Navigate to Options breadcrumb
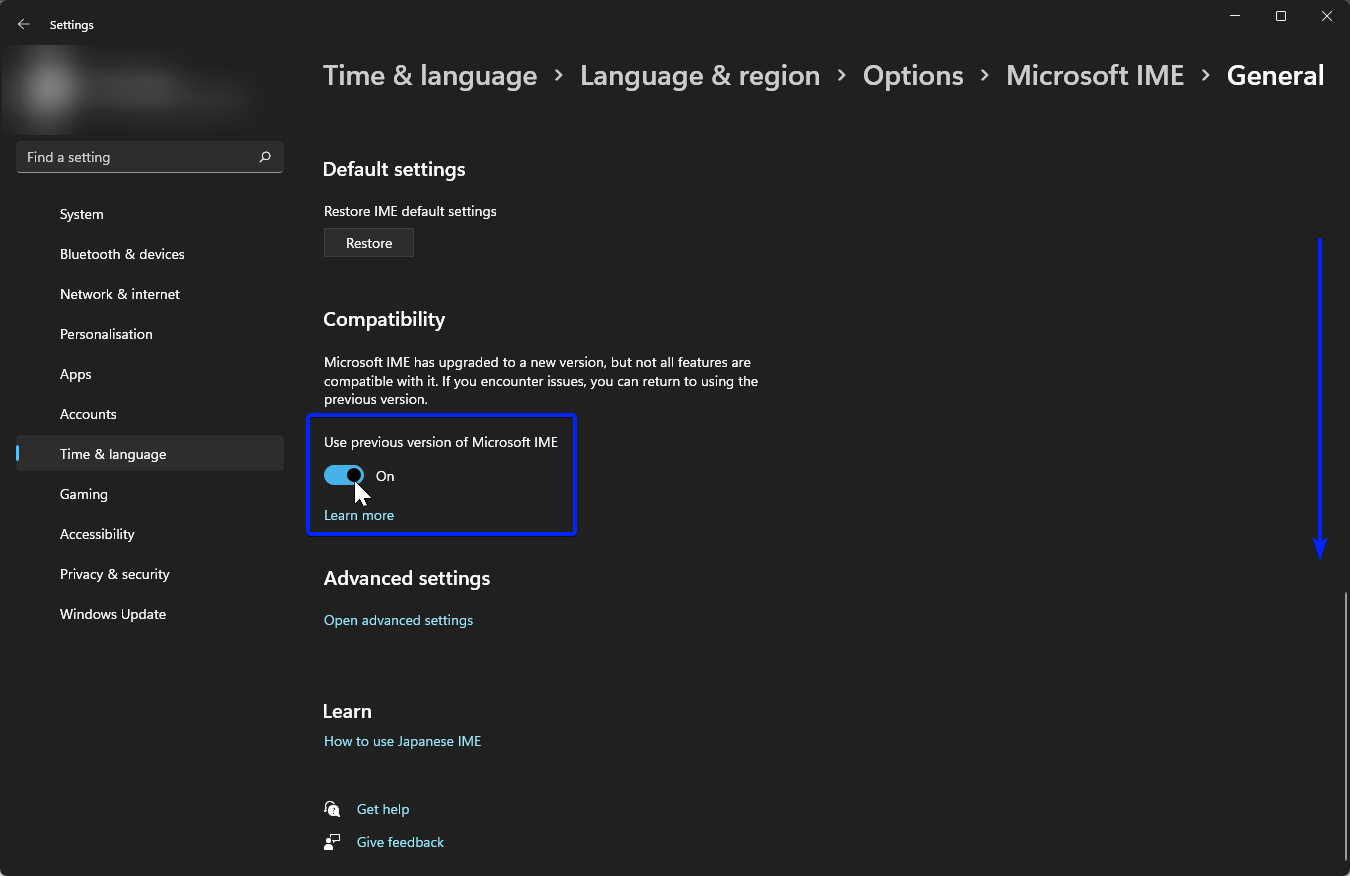This screenshot has width=1350, height=876. pos(913,76)
